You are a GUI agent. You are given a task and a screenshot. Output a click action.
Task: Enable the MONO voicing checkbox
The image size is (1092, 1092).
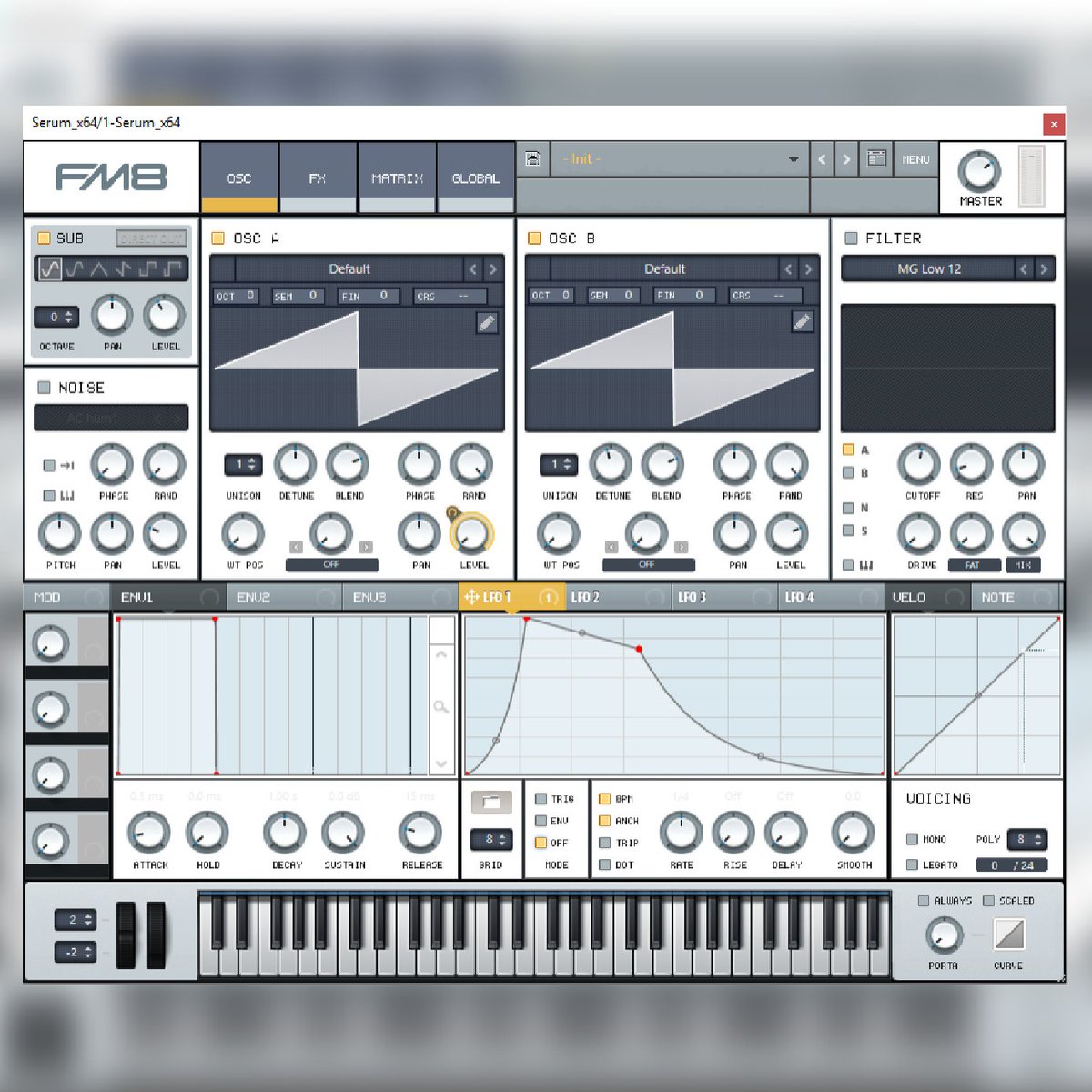912,839
